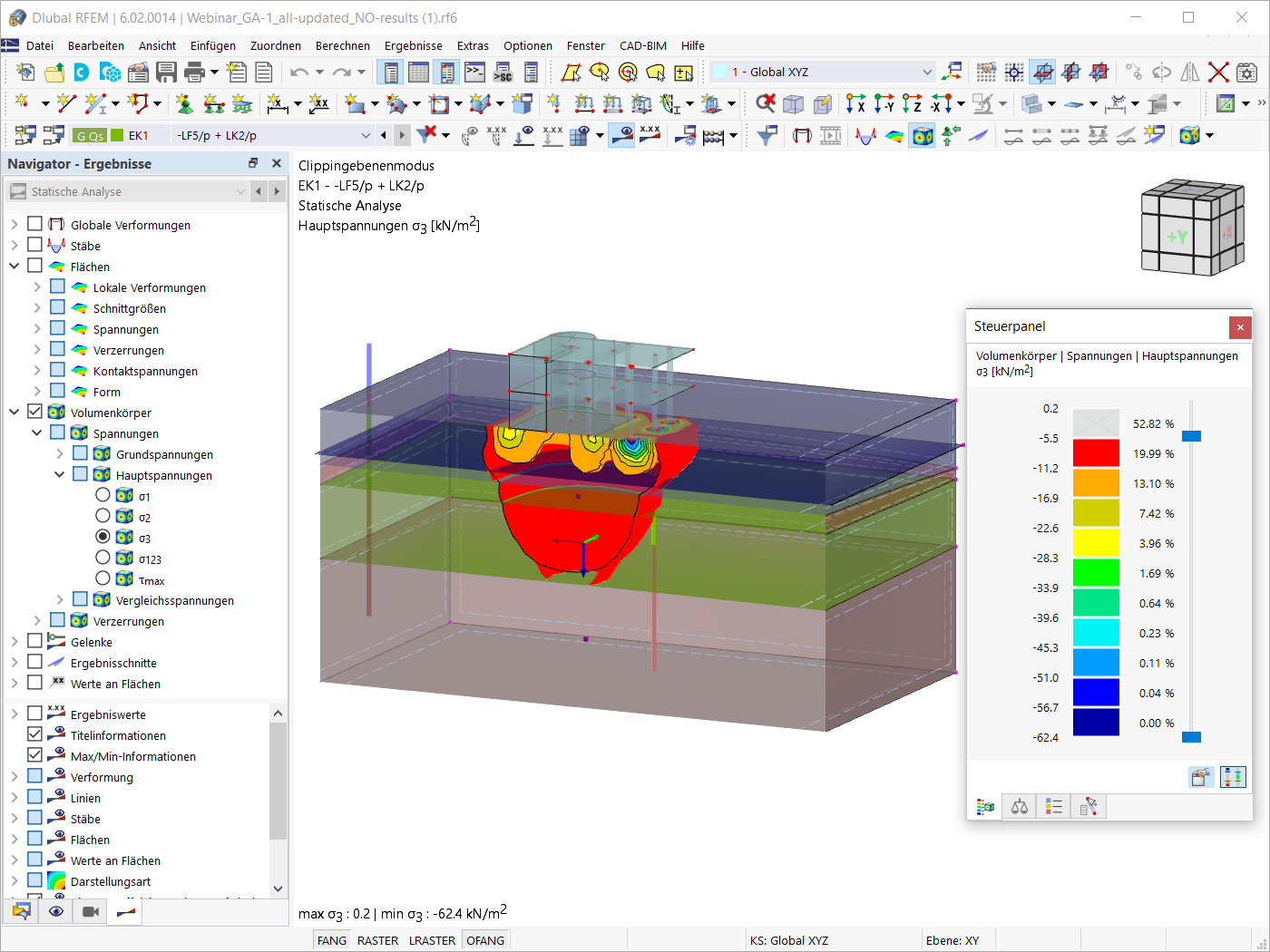The image size is (1270, 952).
Task: Toggle the LRASTER status bar button
Action: (x=433, y=940)
